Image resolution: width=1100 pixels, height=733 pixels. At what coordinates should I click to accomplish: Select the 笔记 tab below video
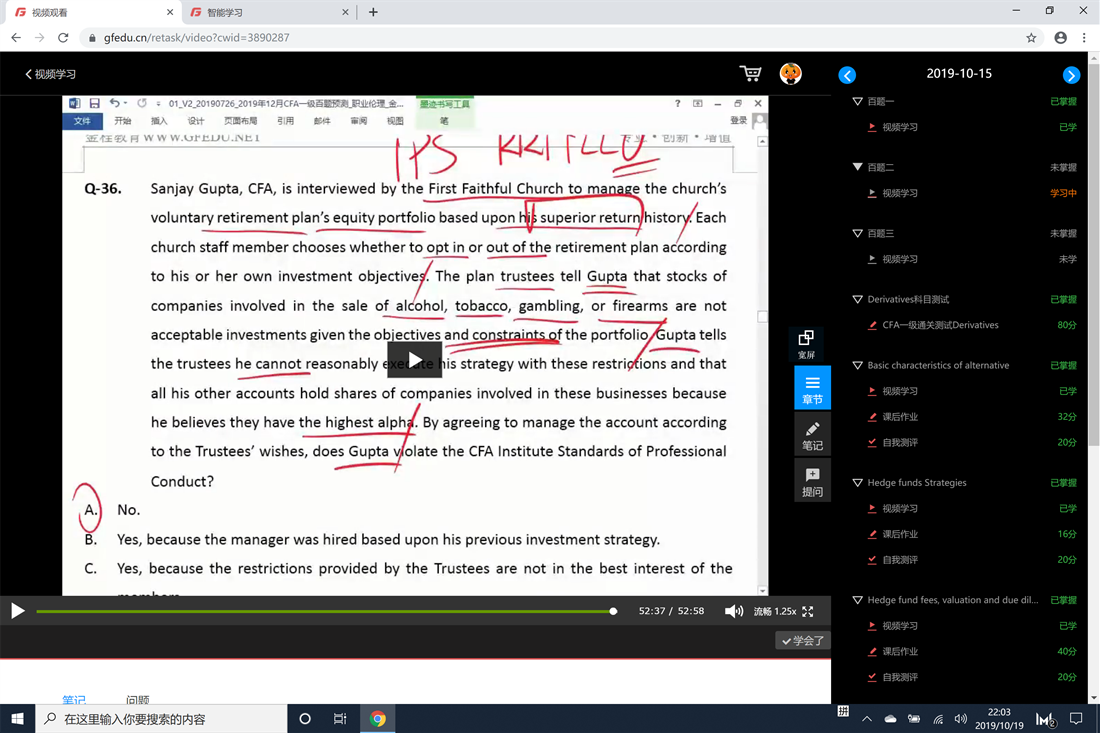coord(74,699)
